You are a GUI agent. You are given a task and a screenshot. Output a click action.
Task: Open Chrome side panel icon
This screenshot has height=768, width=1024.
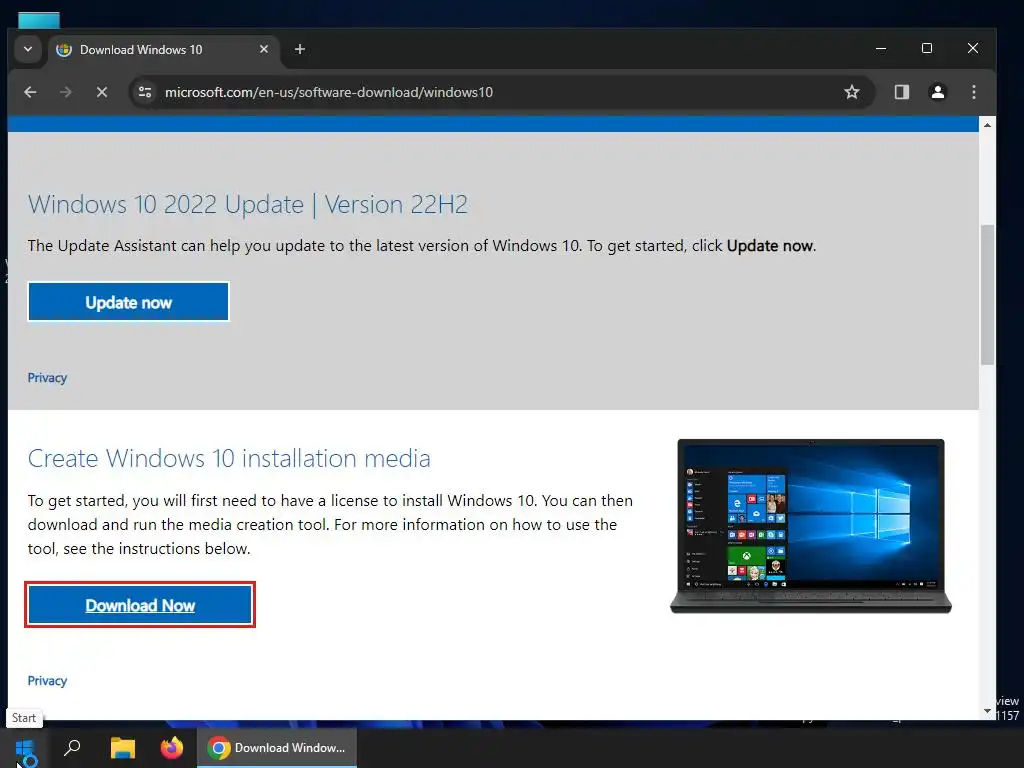[x=902, y=92]
